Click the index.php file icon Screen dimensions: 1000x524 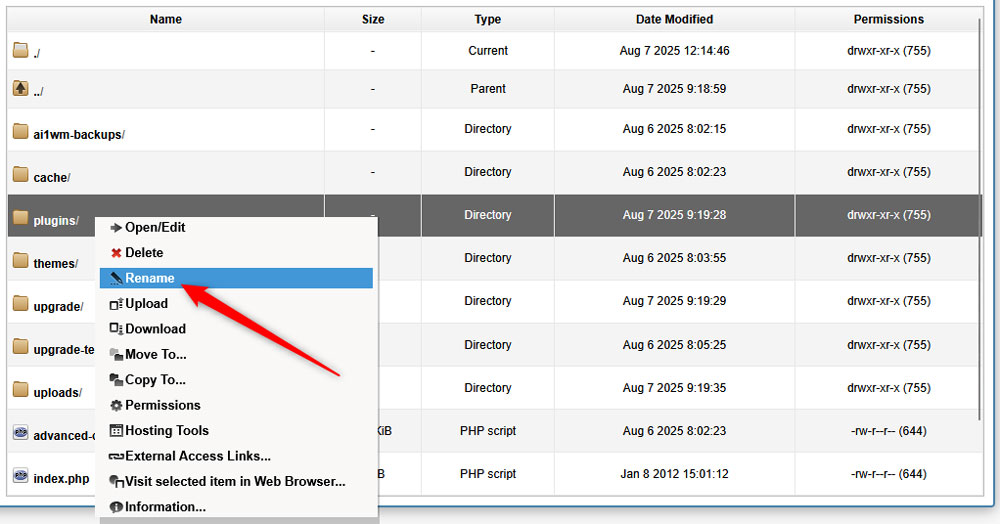20,476
